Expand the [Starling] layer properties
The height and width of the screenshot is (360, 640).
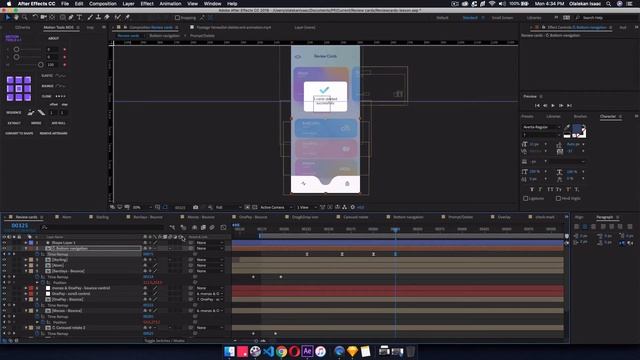(26, 260)
